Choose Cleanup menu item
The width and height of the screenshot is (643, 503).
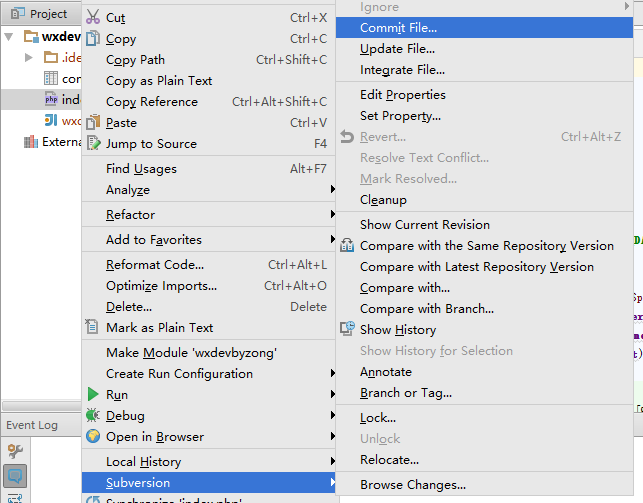[484, 199]
